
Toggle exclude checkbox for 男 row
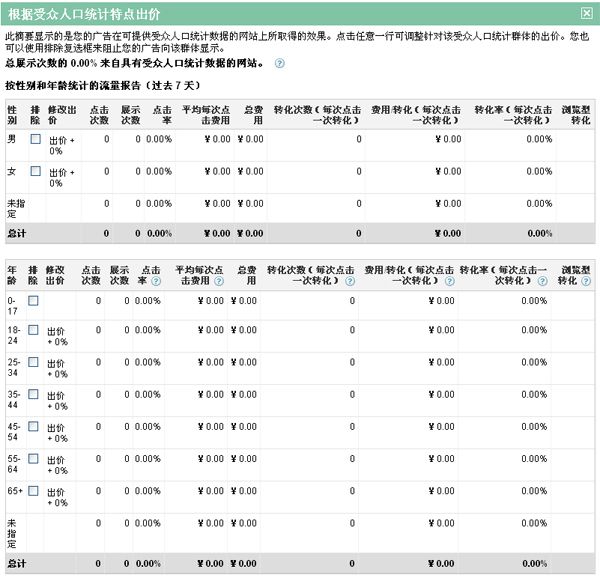[35, 139]
